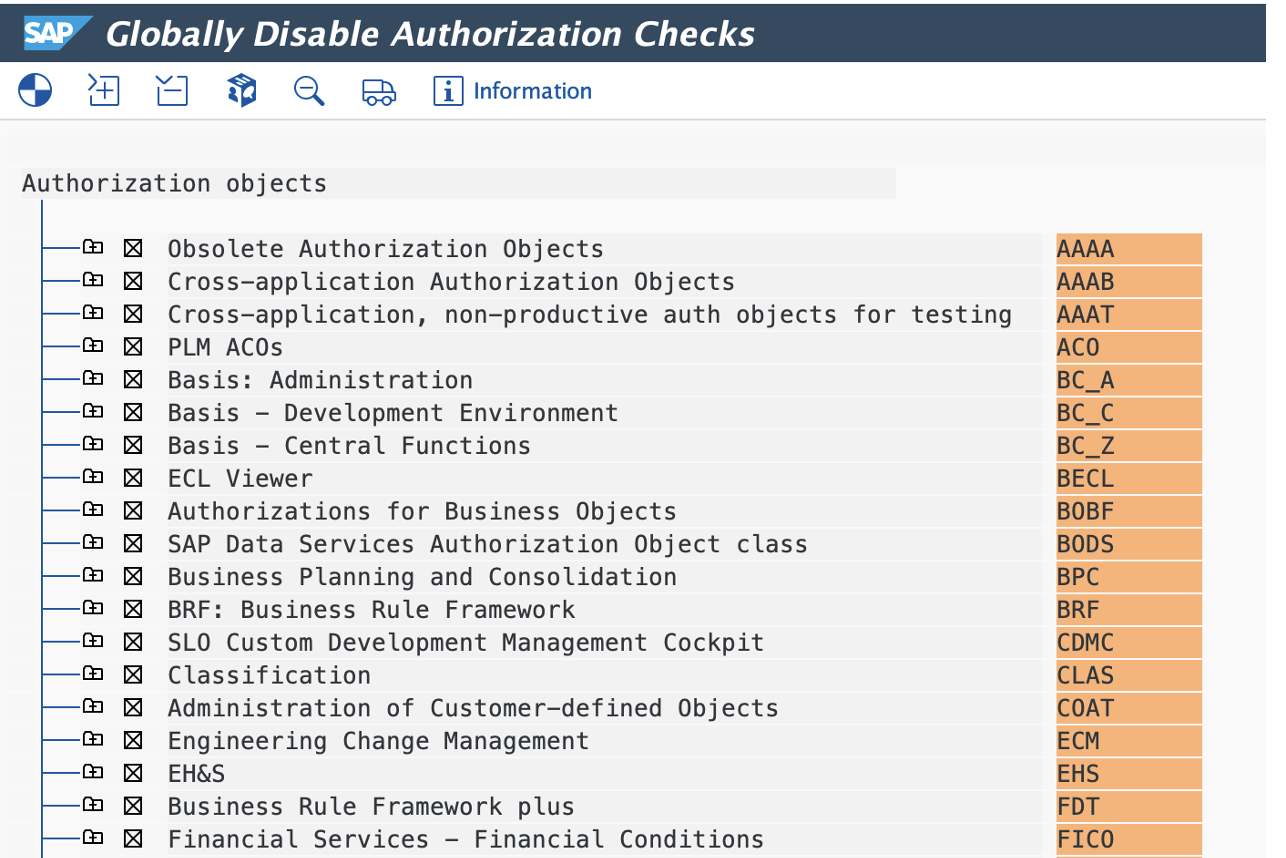The height and width of the screenshot is (858, 1286).
Task: Toggle checkbox for Business Rule Framework plus
Action: [x=133, y=807]
